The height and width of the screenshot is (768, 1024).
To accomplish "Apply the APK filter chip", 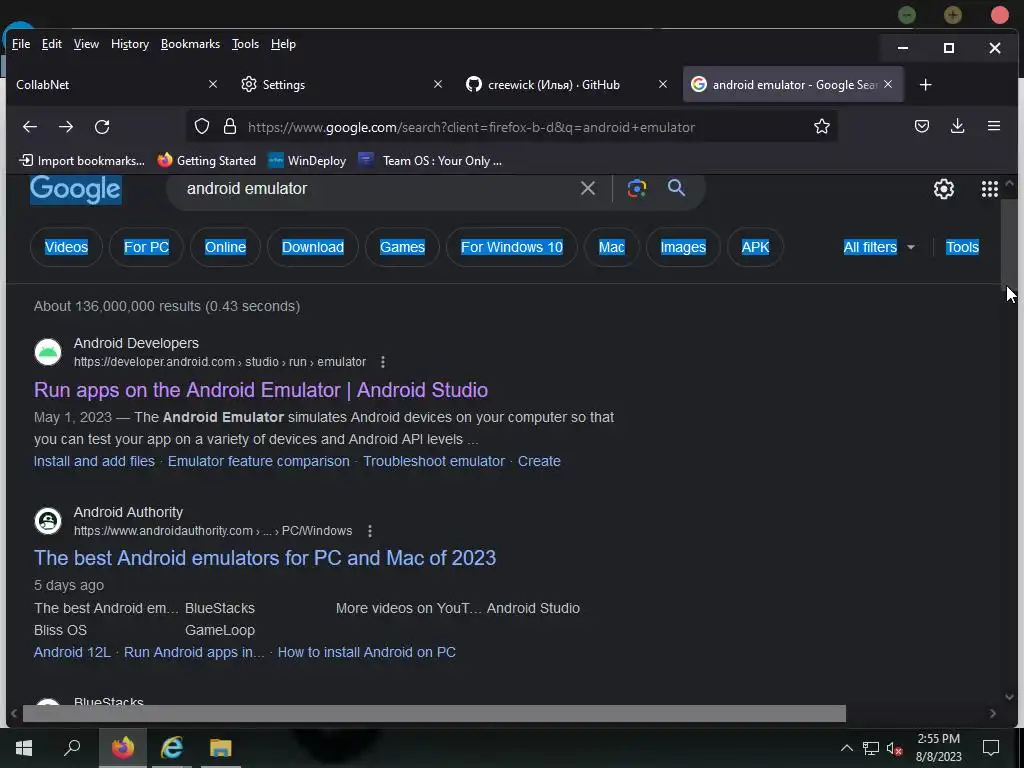I will pyautogui.click(x=755, y=247).
